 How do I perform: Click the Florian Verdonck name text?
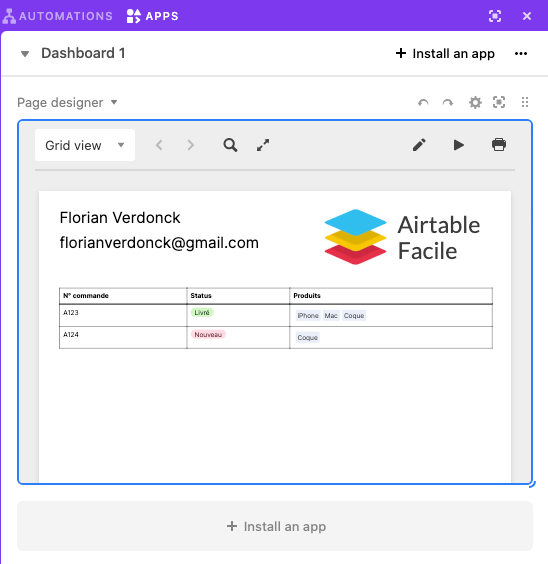click(120, 218)
